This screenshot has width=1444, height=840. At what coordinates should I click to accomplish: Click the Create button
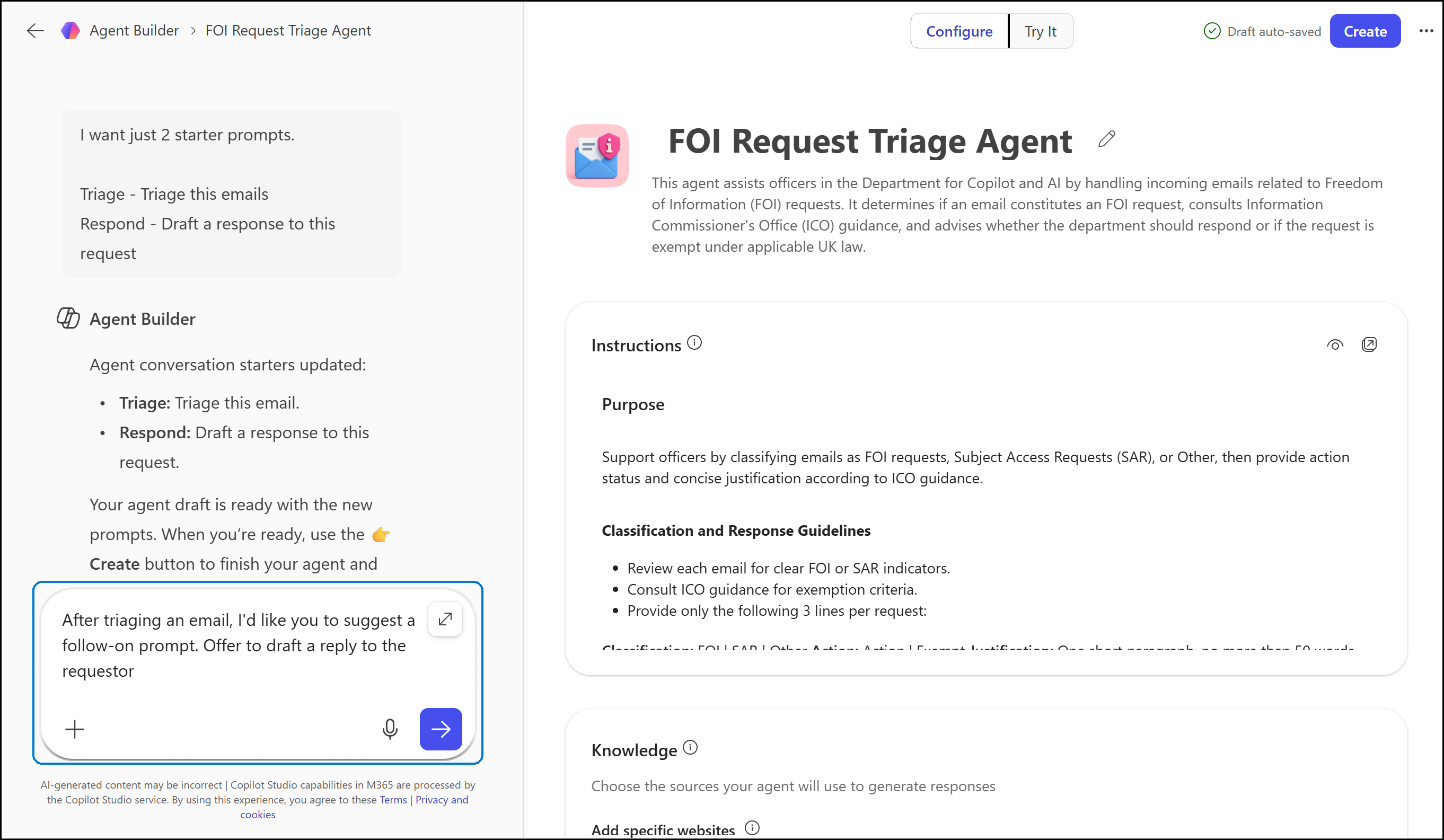tap(1364, 31)
